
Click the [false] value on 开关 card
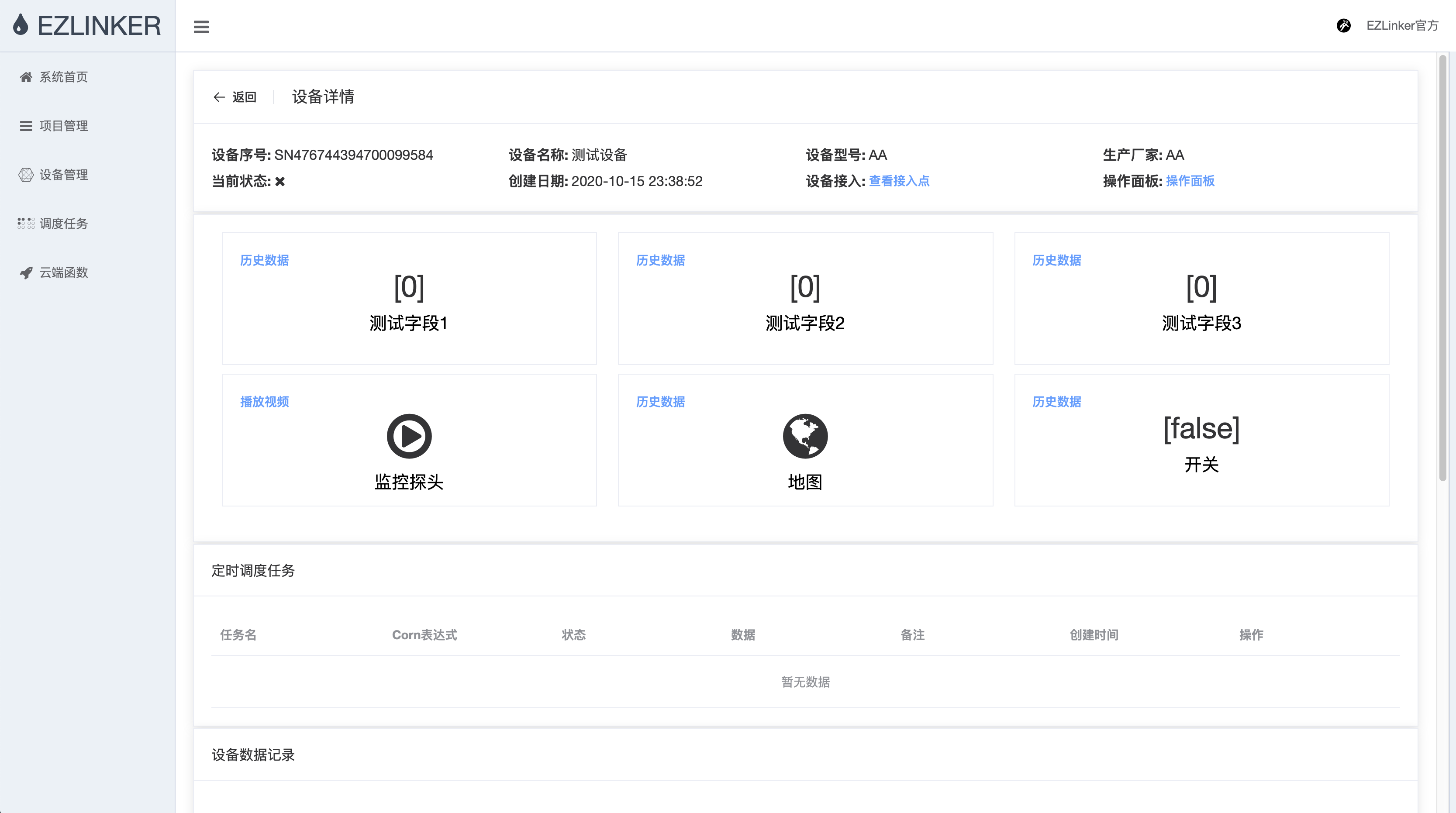(x=1201, y=429)
